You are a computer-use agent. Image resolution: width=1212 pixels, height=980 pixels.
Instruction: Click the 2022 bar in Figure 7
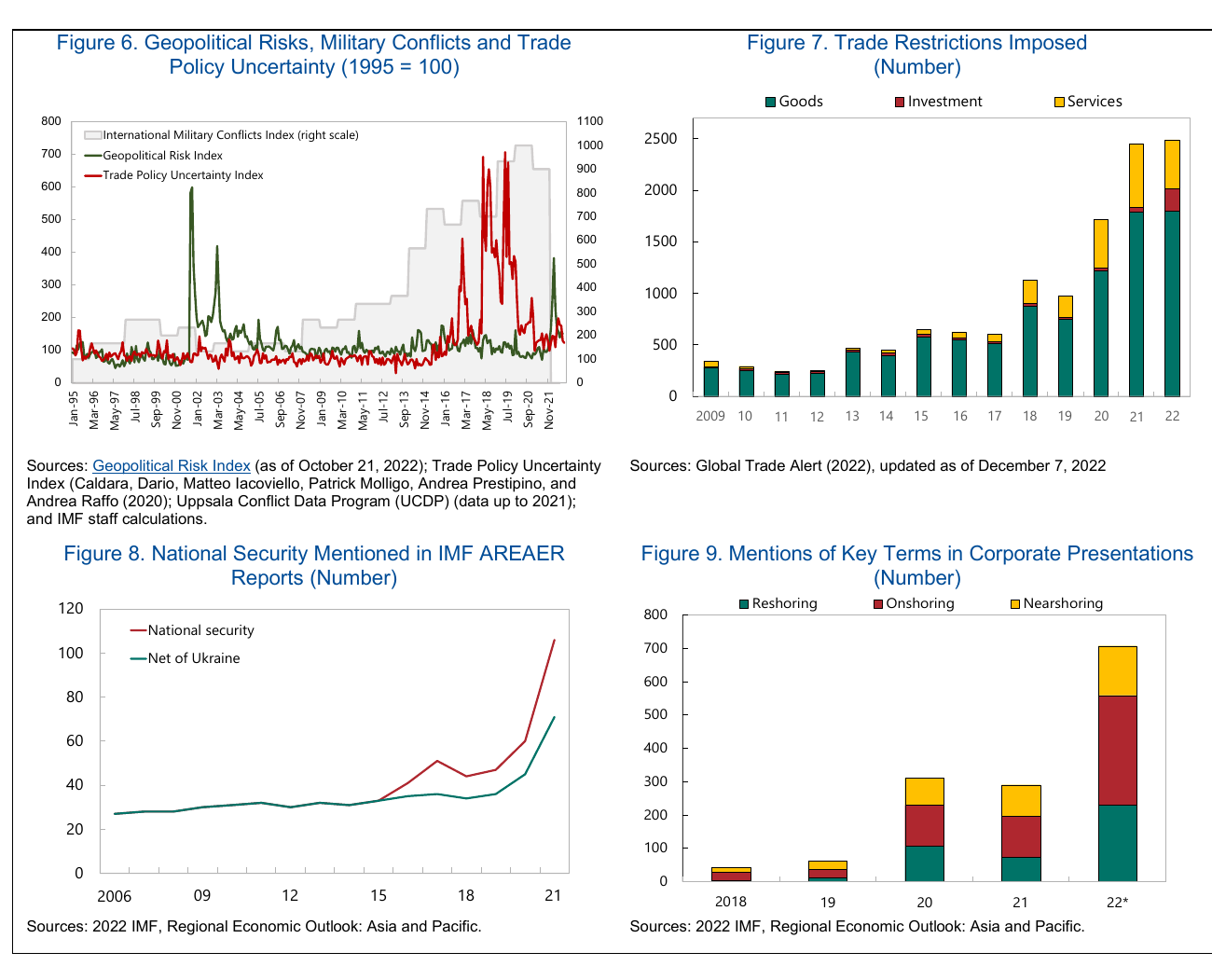(1172, 269)
